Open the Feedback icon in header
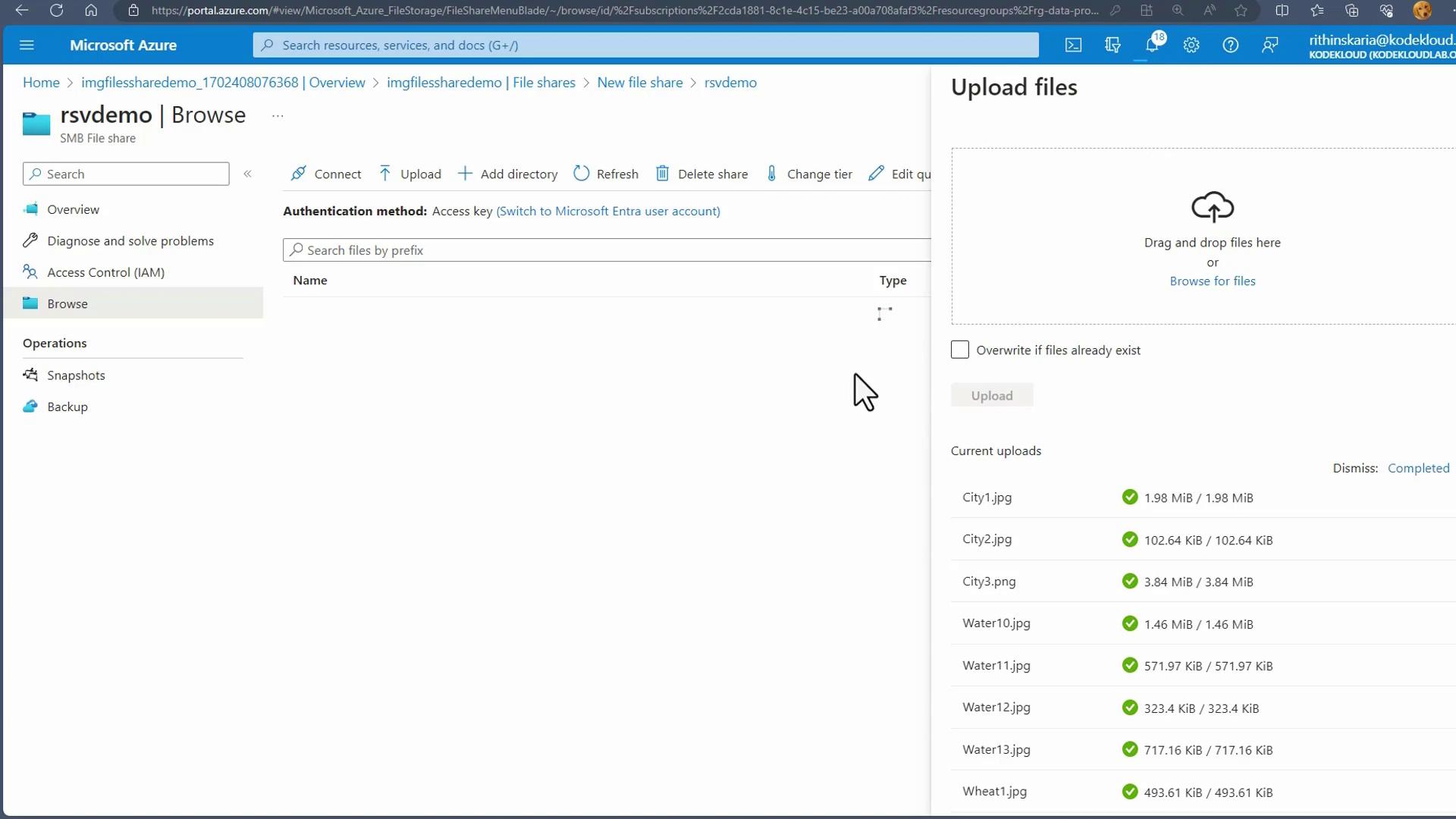 (x=1270, y=45)
